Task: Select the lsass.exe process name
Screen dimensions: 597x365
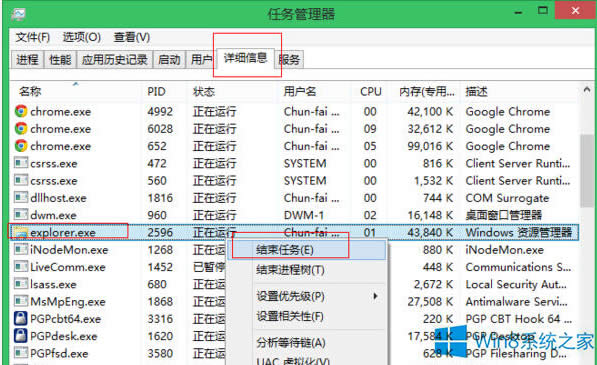Action: click(x=53, y=284)
